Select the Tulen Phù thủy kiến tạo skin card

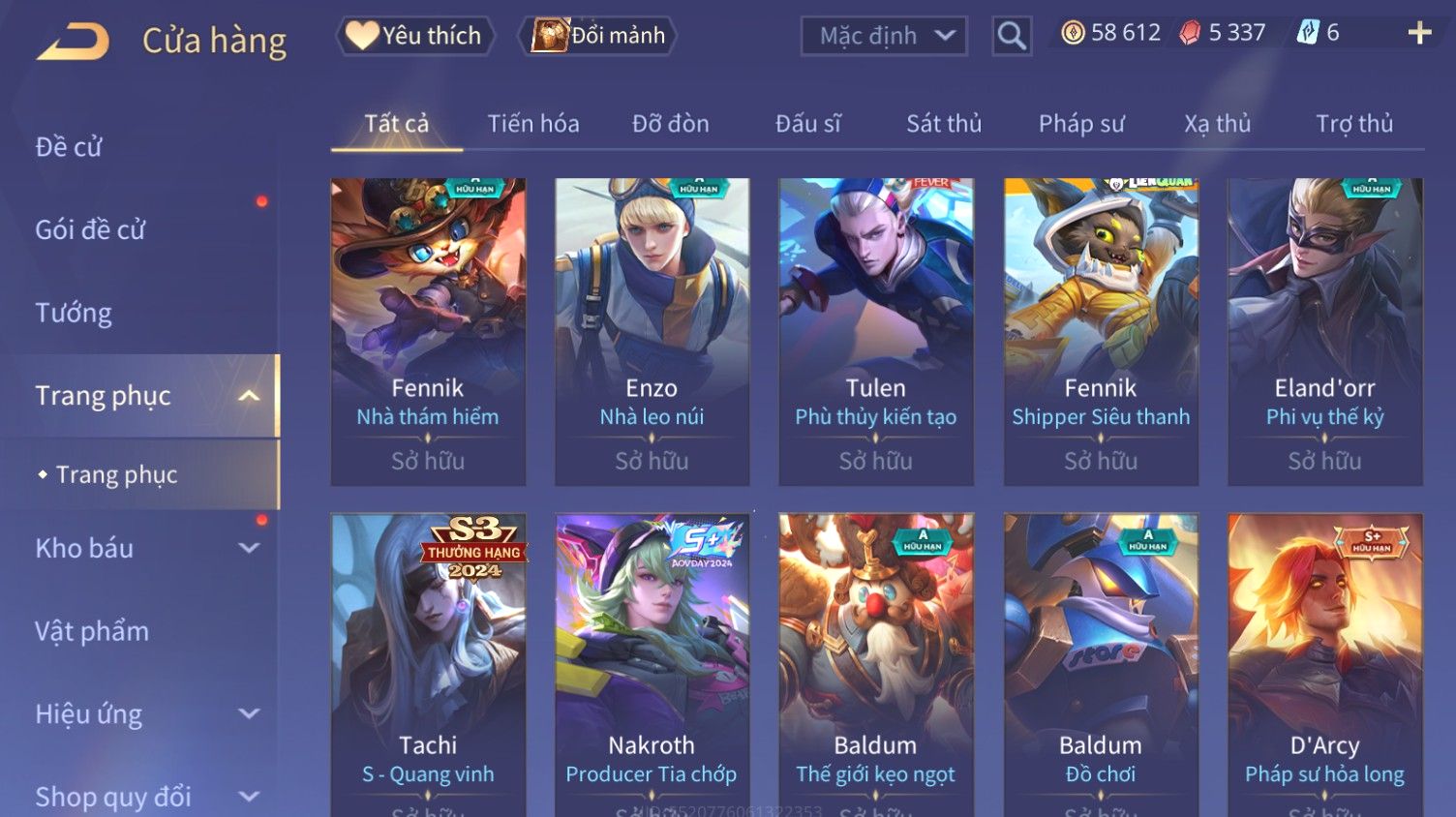[x=876, y=331]
